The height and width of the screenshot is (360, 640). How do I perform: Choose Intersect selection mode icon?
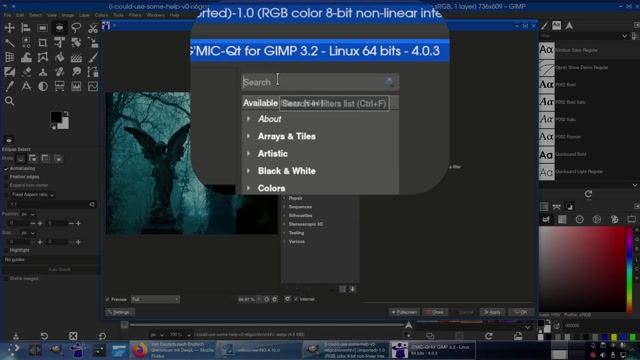tap(58, 159)
